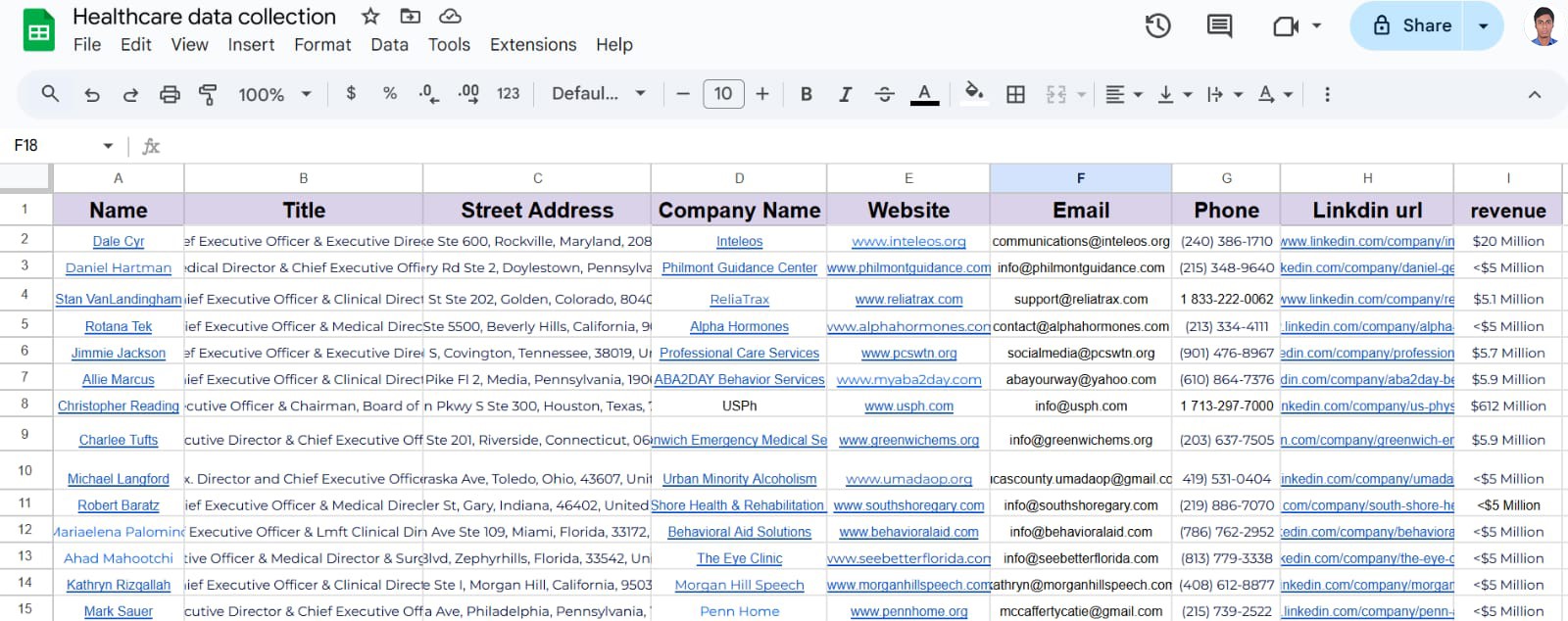Click the undo arrow icon
1568x621 pixels.
92,94
